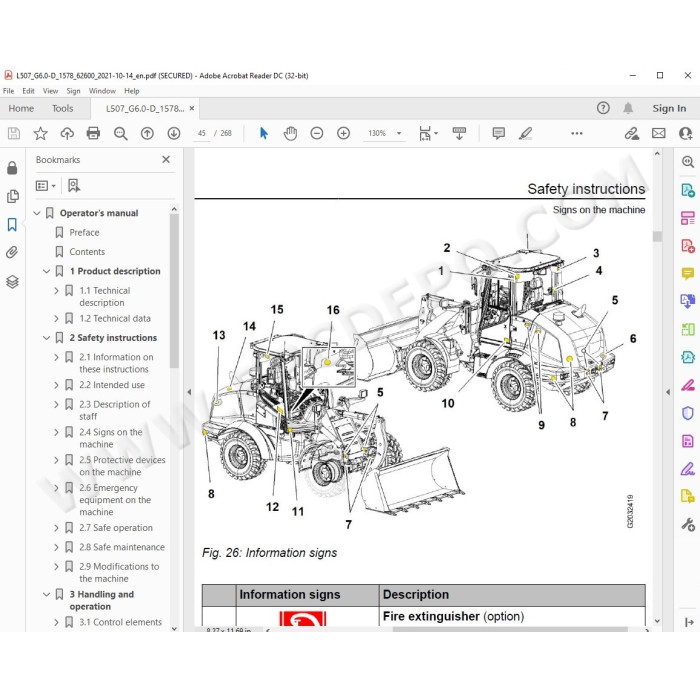Open the security lock panel
Image resolution: width=700 pixels, height=700 pixels.
12,168
